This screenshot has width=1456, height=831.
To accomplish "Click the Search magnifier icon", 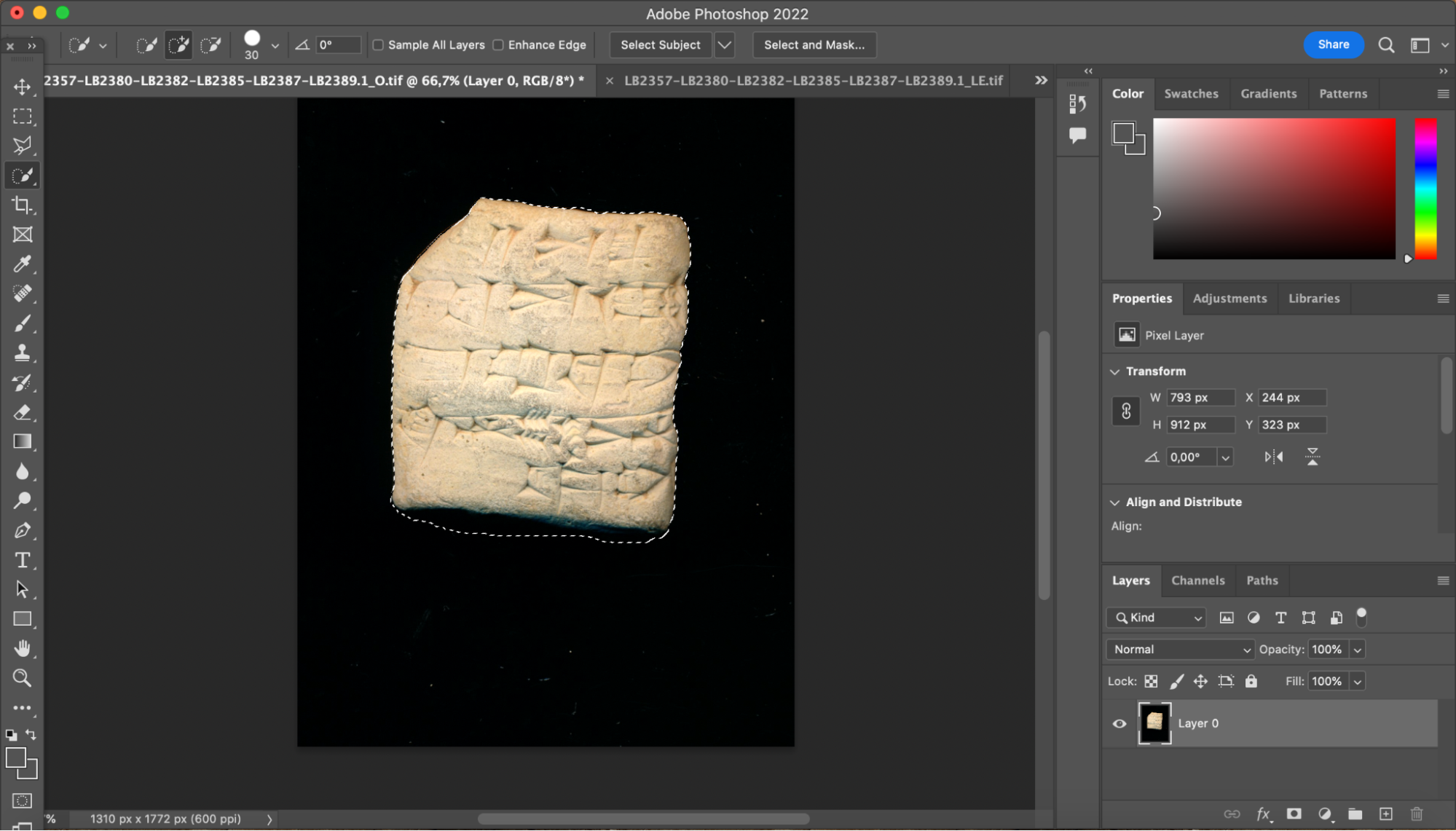I will pyautogui.click(x=1386, y=45).
